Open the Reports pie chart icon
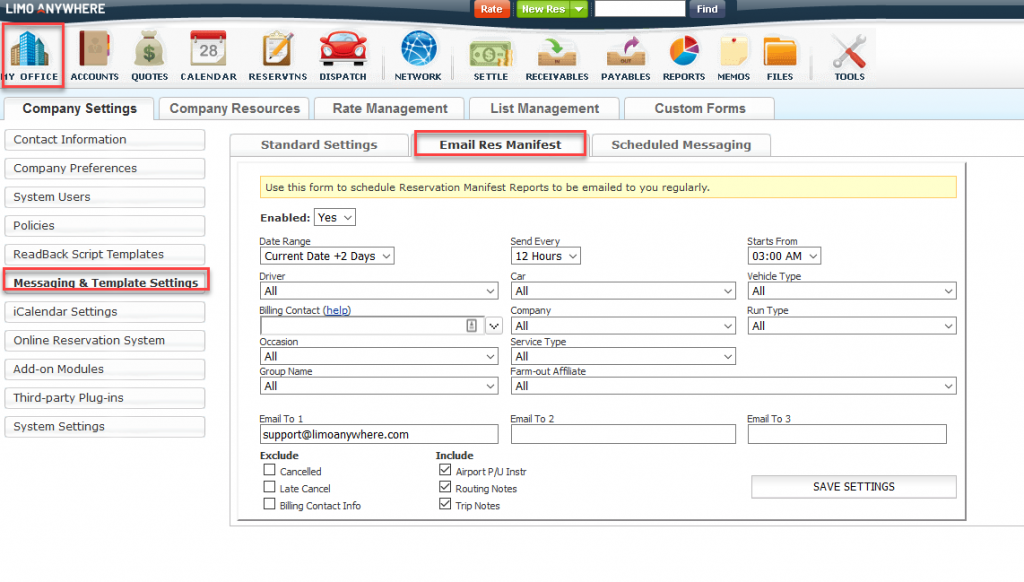 [683, 50]
